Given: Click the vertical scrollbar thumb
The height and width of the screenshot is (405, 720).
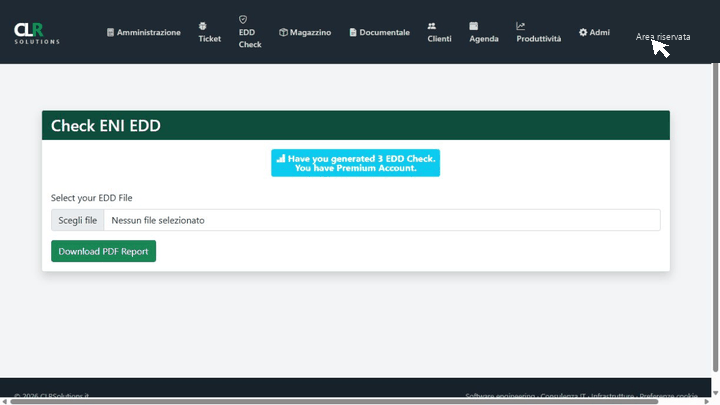Looking at the screenshot, I should [715, 217].
